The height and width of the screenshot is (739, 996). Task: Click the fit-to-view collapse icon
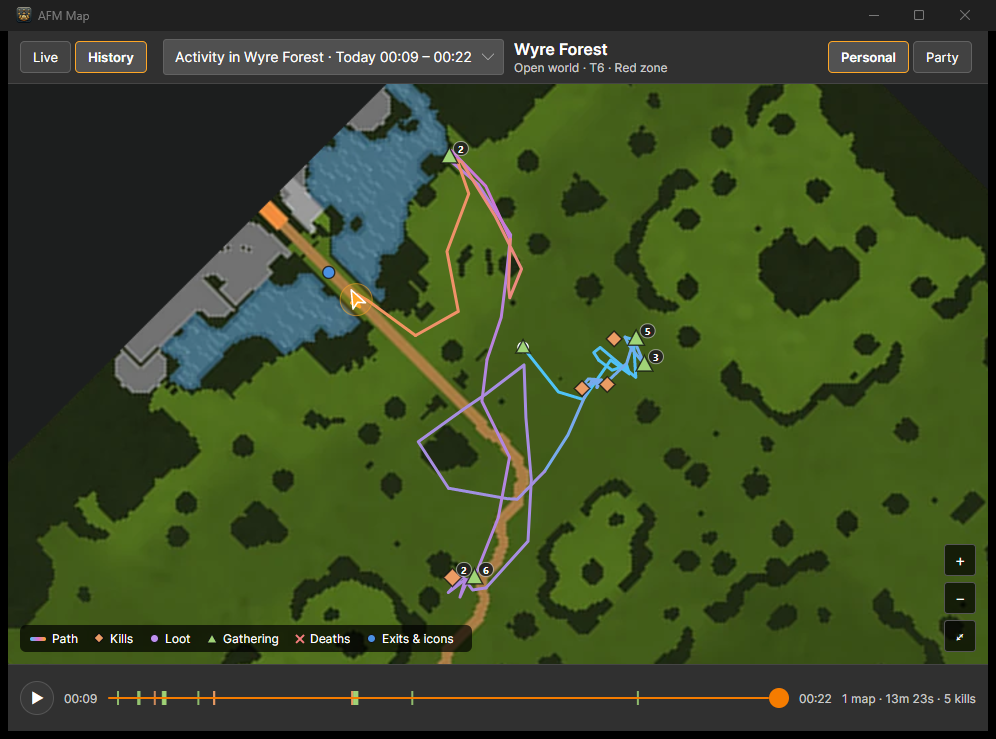(x=960, y=637)
